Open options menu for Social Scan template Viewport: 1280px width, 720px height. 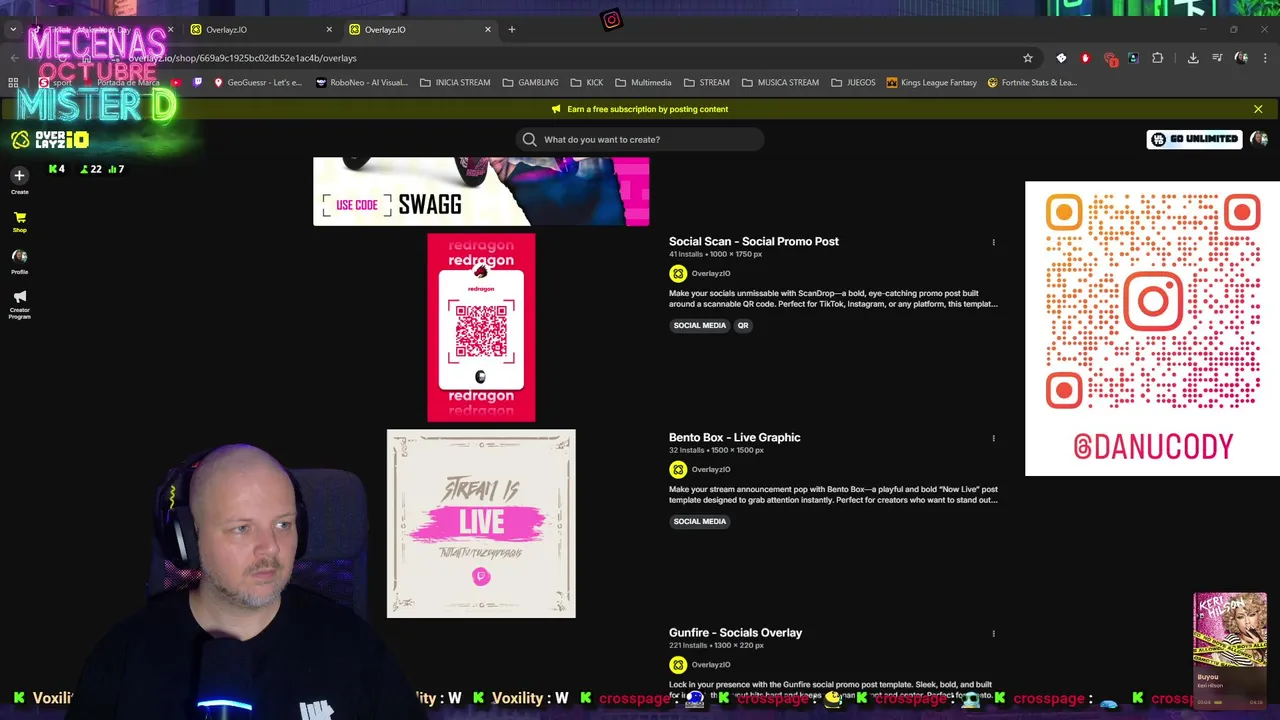point(993,242)
